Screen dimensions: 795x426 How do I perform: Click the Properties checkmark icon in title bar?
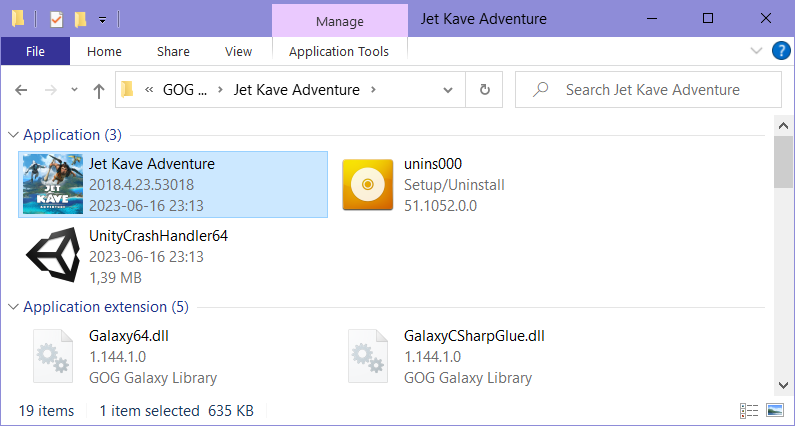pos(56,19)
